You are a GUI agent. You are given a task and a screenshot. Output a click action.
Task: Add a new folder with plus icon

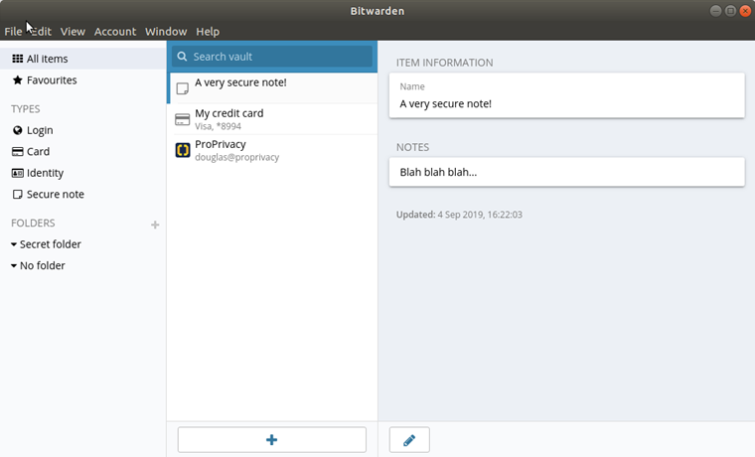click(x=155, y=225)
